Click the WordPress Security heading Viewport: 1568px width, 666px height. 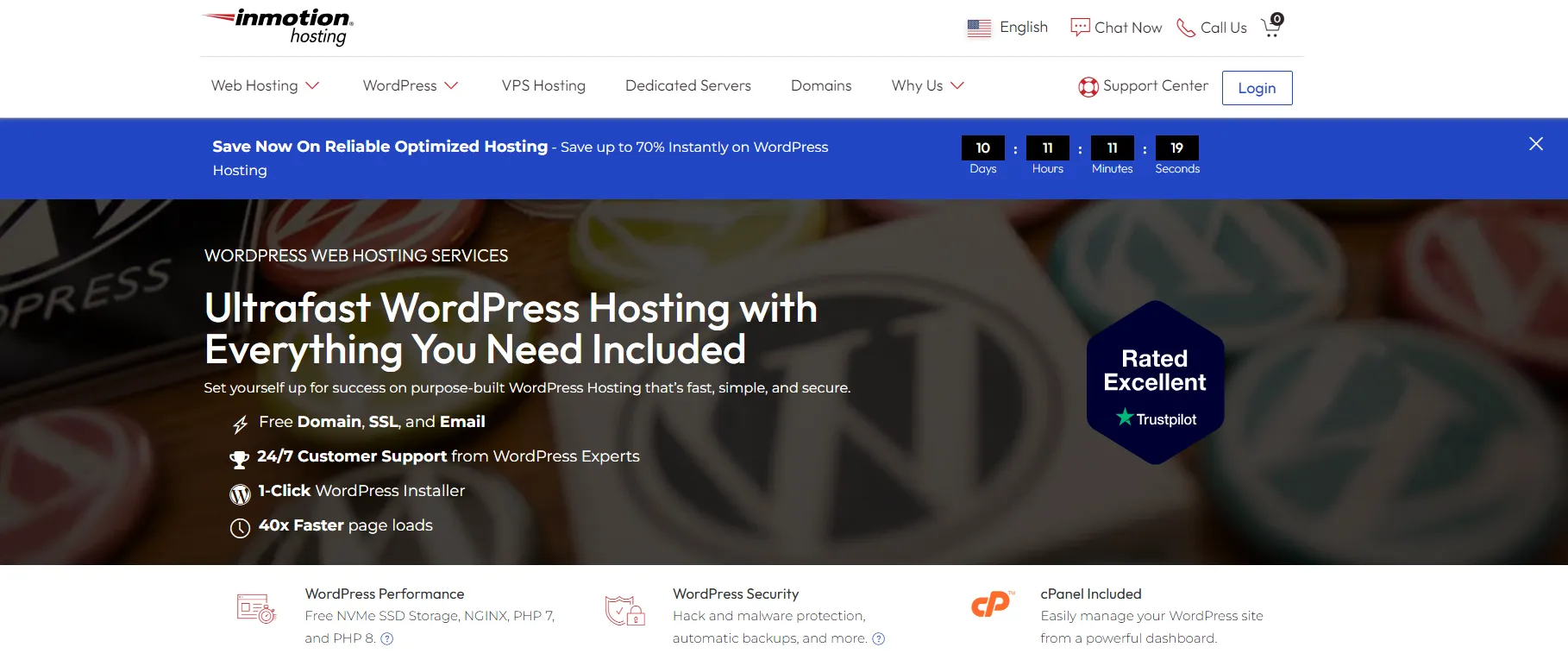(736, 594)
